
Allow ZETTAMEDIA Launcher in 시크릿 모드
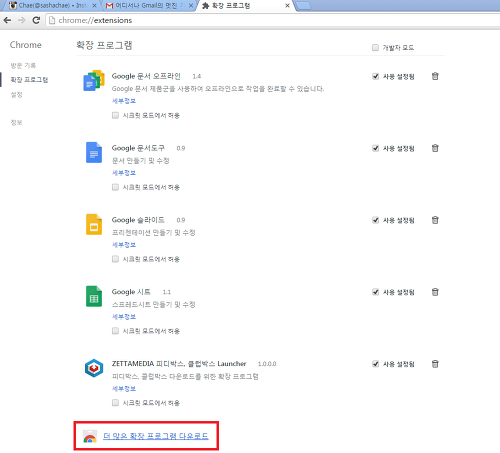(115, 403)
